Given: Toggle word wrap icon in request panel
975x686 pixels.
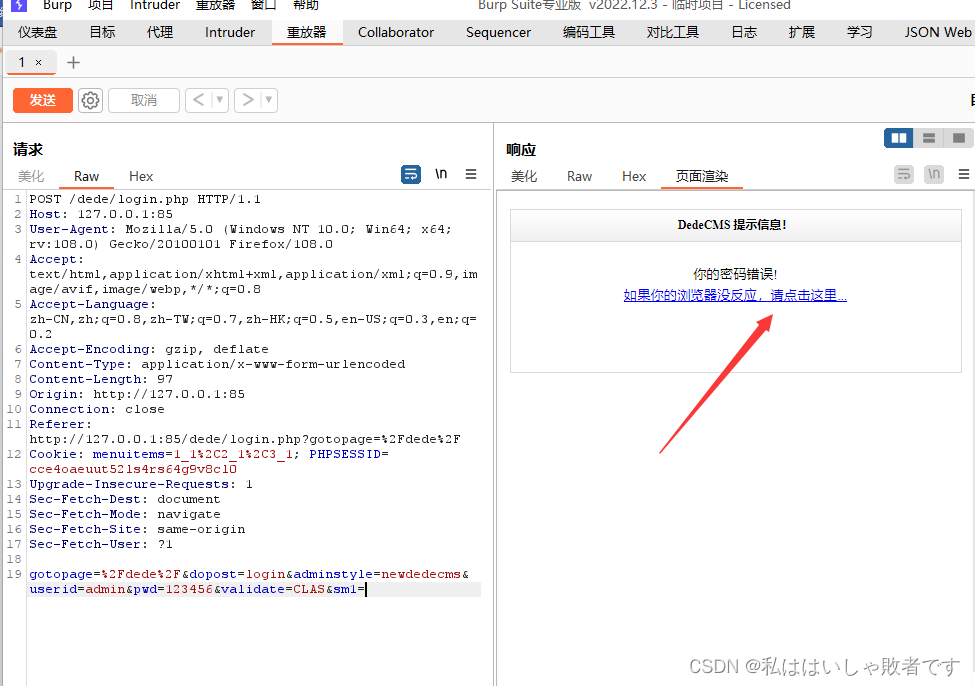Looking at the screenshot, I should point(411,174).
